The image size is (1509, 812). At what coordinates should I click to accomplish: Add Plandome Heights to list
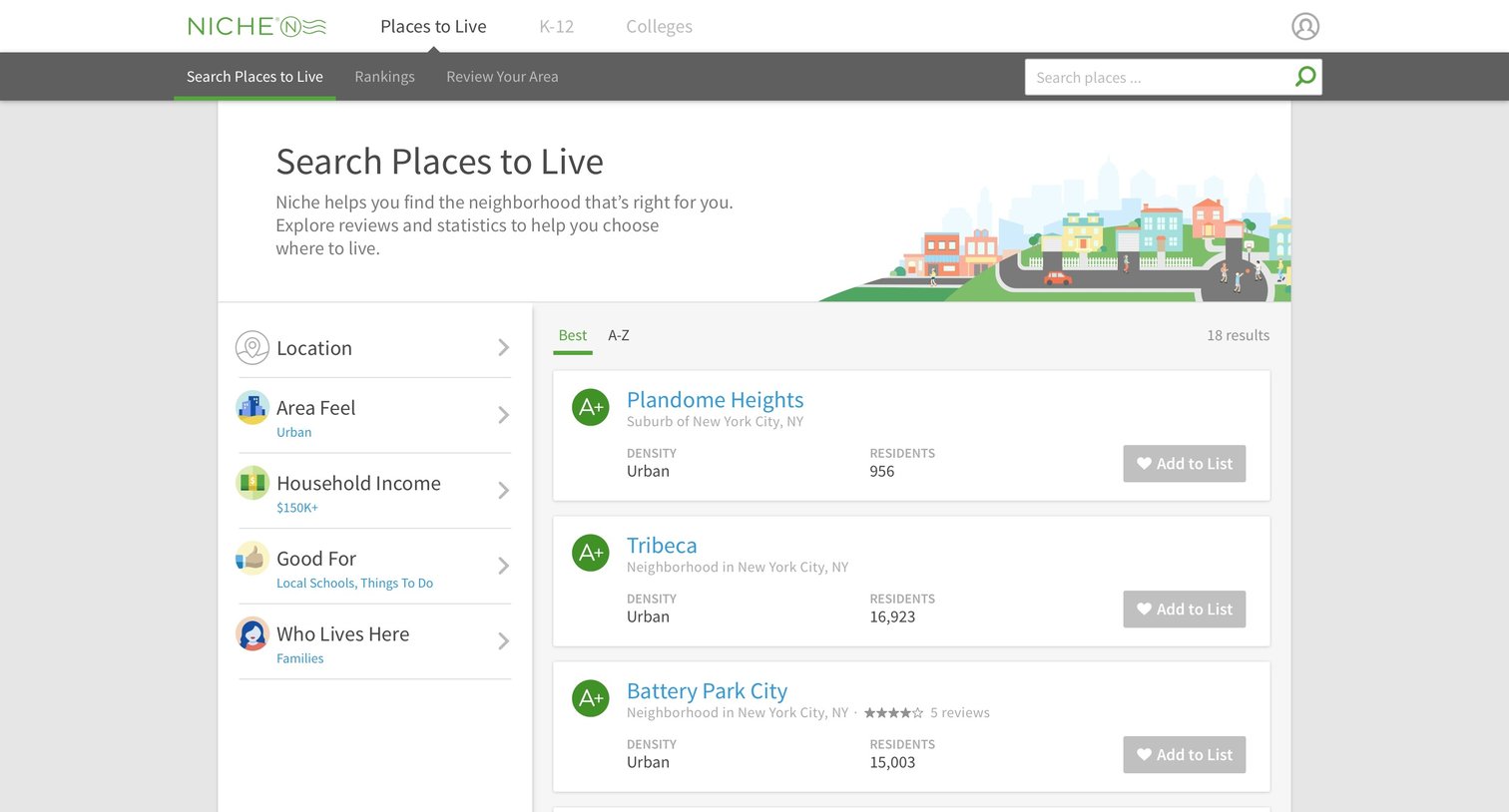[1185, 464]
